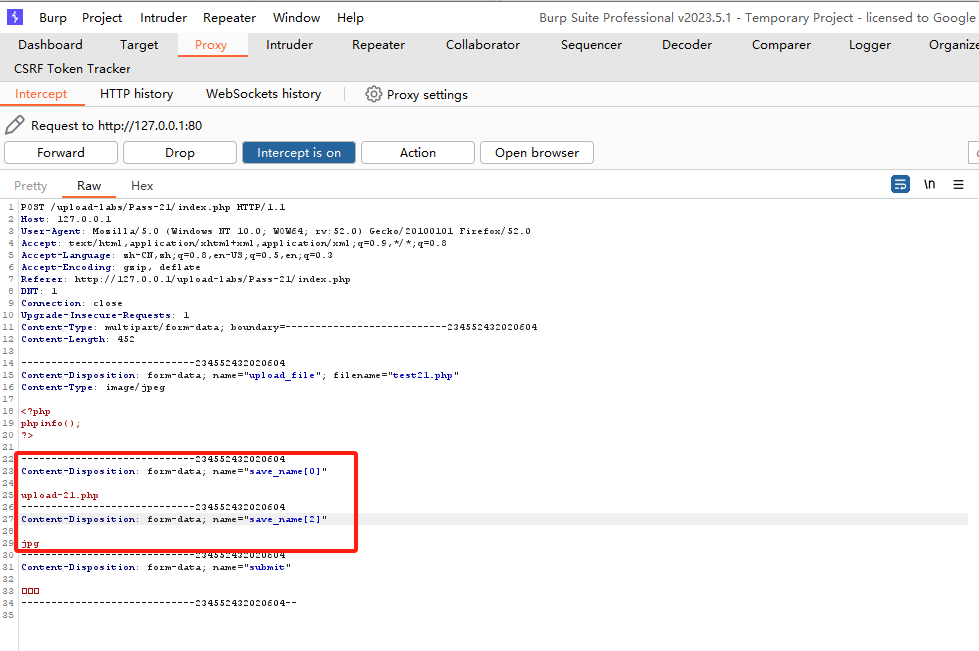
Task: Open the Organizer tab
Action: point(953,44)
